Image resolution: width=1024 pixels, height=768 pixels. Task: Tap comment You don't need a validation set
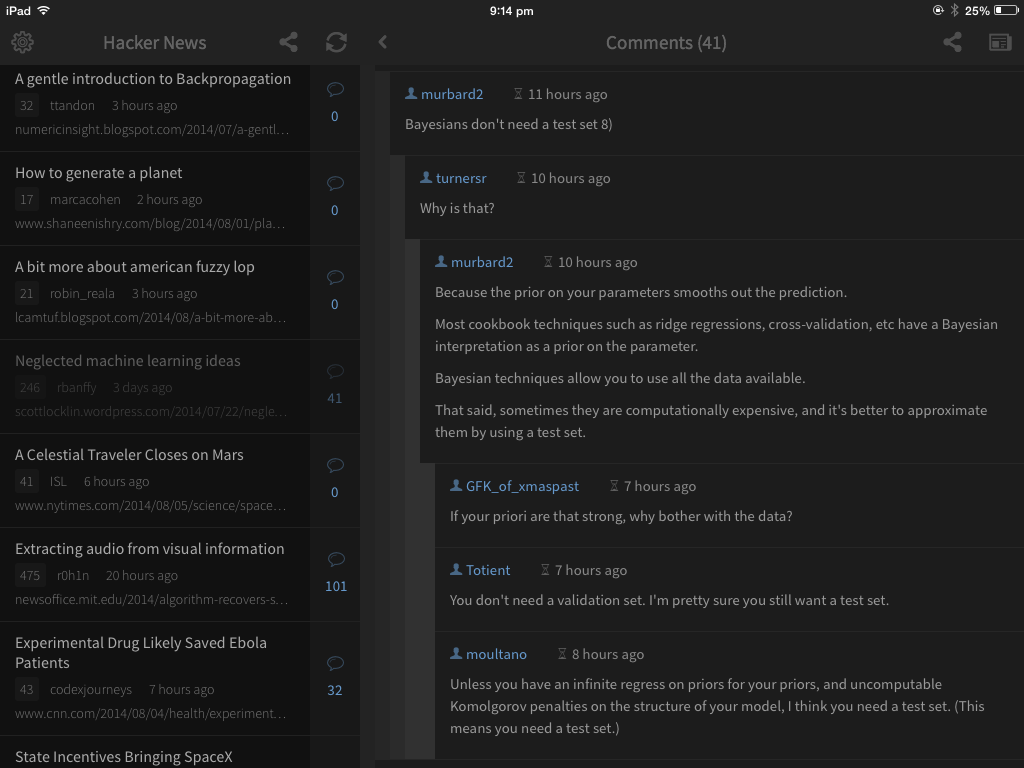coord(669,601)
